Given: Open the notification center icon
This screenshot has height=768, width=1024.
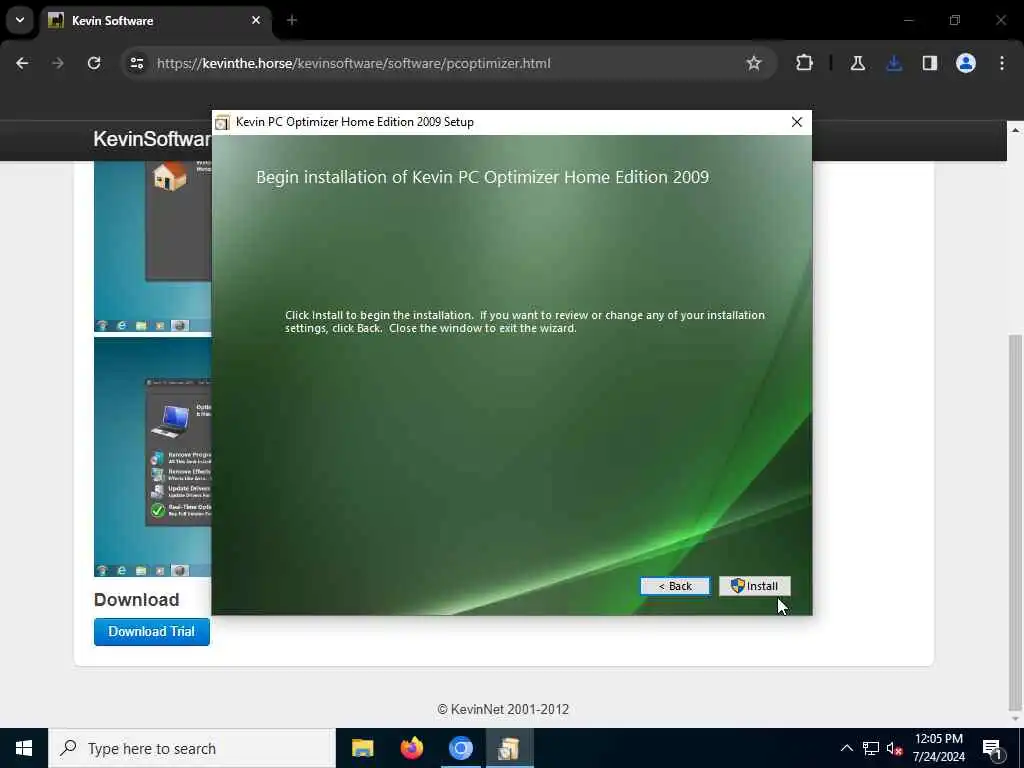Looking at the screenshot, I should 993,748.
